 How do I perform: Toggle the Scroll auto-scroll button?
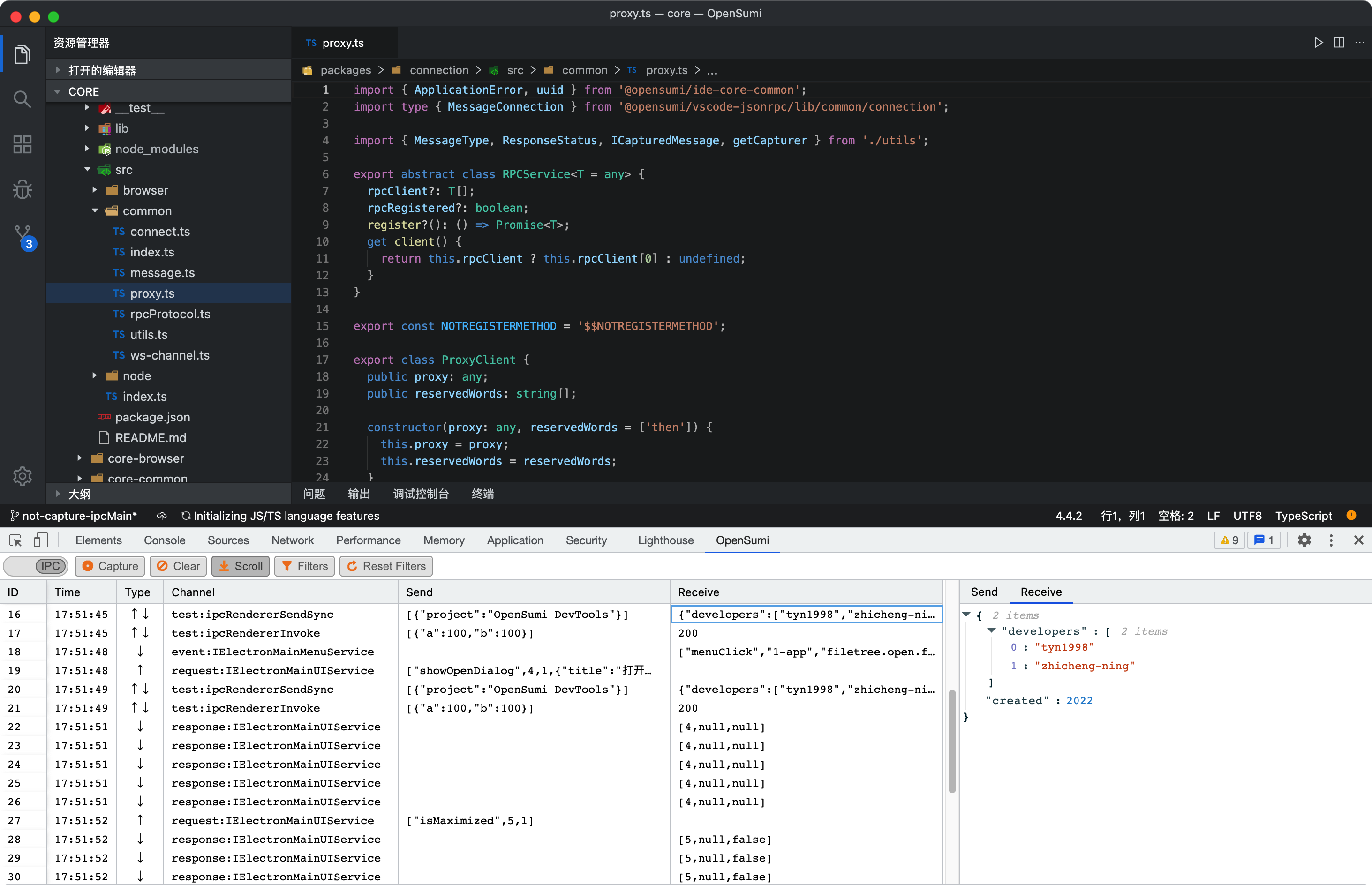tap(241, 566)
